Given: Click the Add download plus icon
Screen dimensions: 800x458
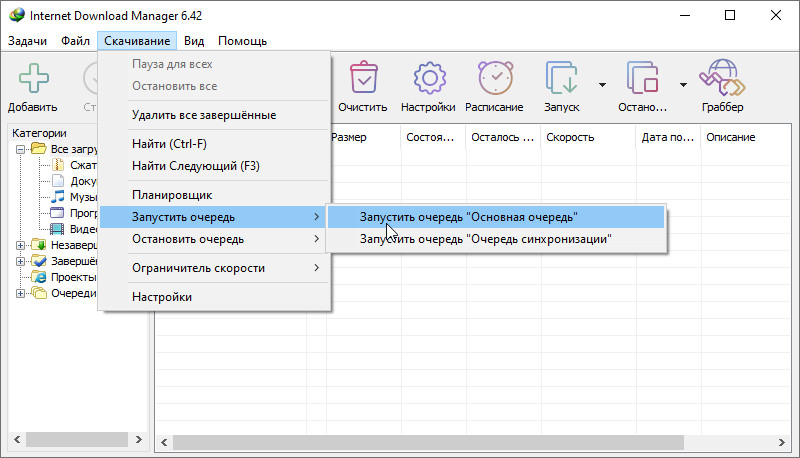Looking at the screenshot, I should point(33,79).
